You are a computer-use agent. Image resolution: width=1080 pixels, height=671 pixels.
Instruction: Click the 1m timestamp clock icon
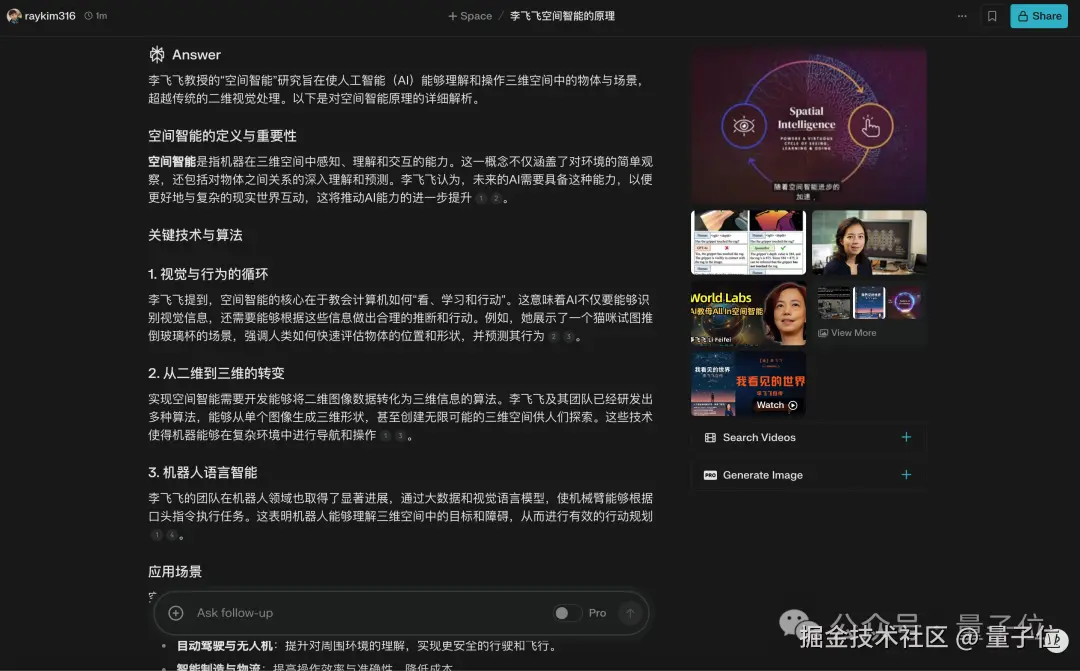click(x=88, y=16)
